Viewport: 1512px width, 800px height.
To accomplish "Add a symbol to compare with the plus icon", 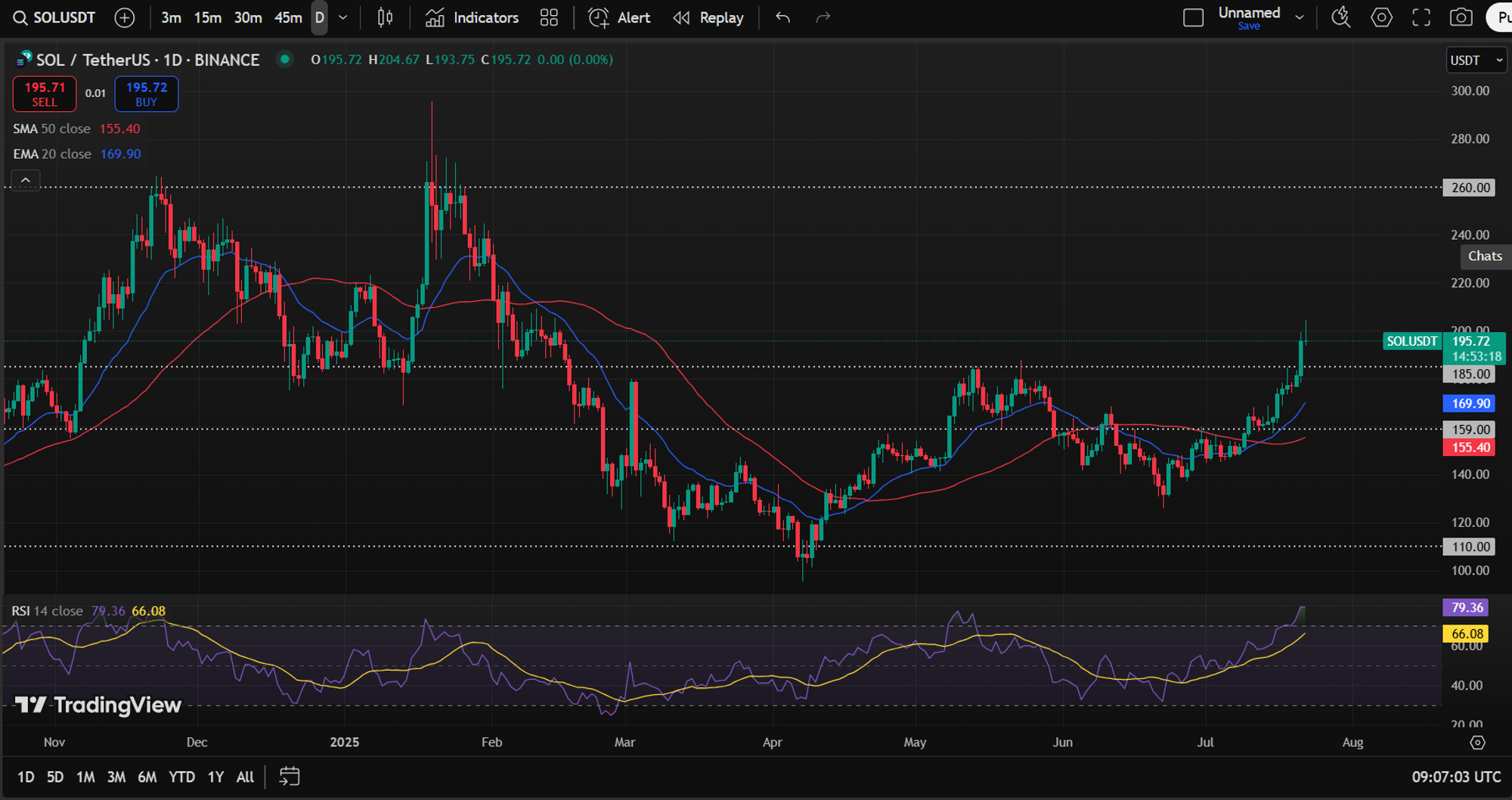I will click(x=125, y=17).
